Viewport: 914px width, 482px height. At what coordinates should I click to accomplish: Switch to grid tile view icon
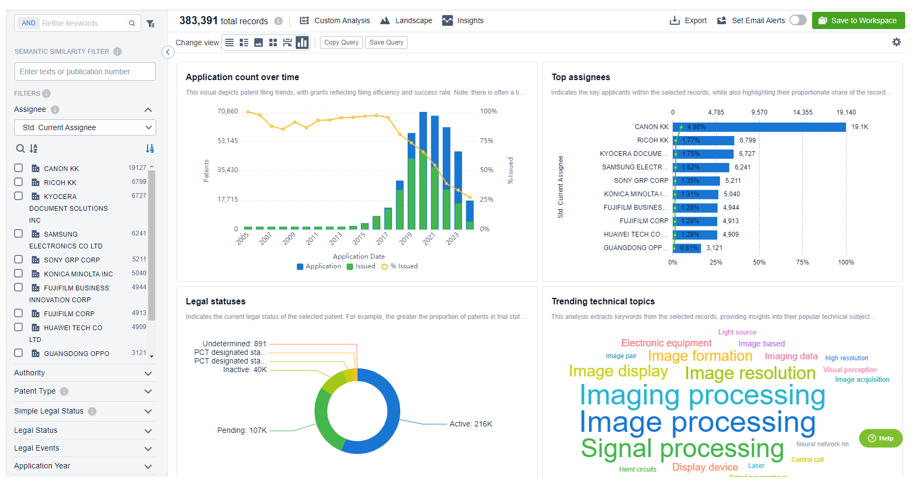pos(272,43)
